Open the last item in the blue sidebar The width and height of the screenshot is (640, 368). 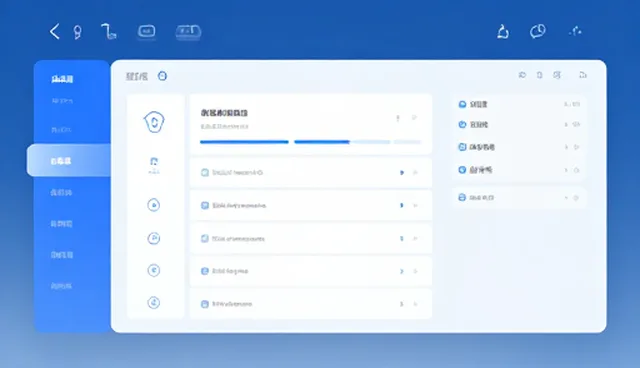tap(61, 286)
